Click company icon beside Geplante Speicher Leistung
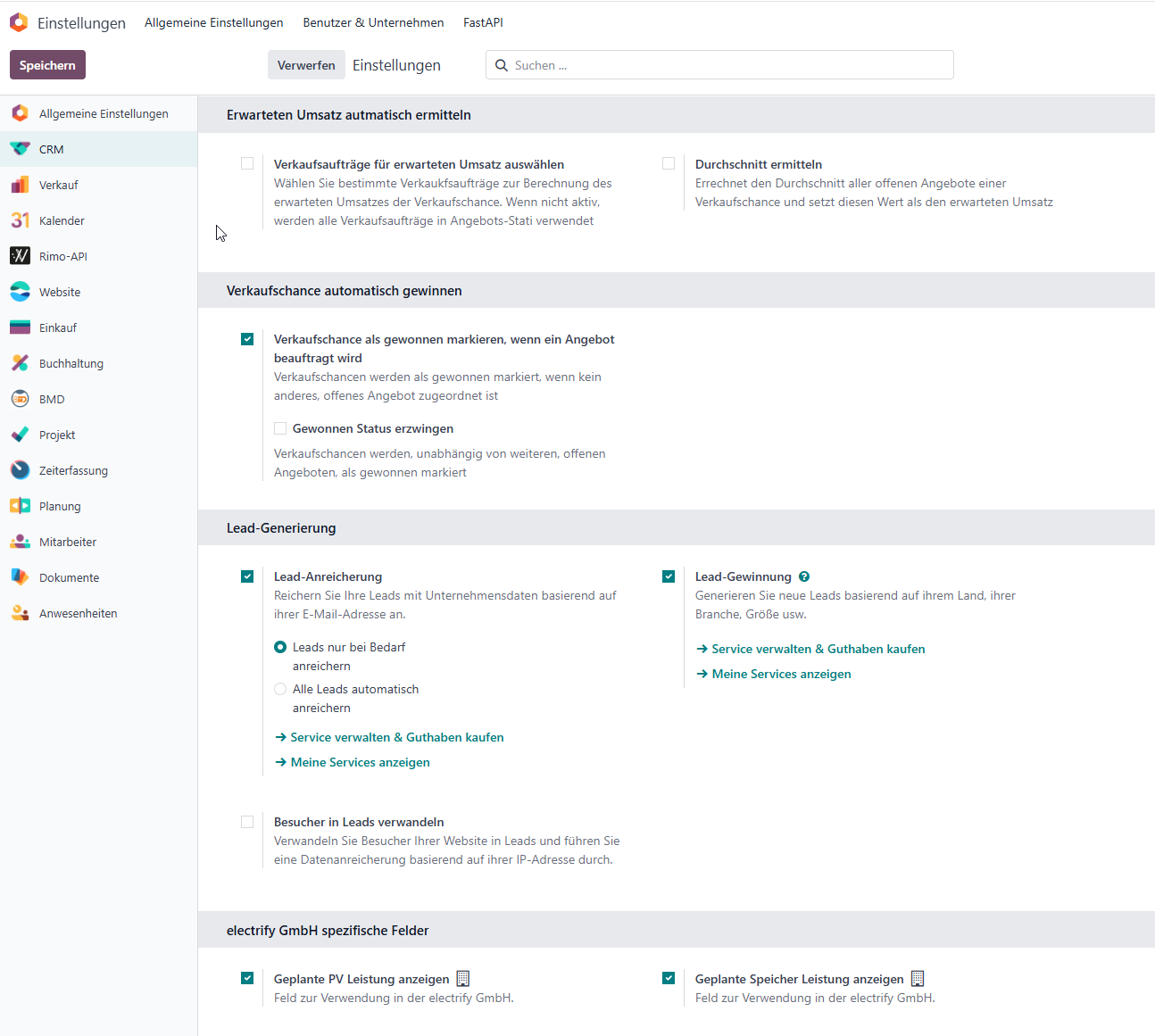 [x=918, y=979]
